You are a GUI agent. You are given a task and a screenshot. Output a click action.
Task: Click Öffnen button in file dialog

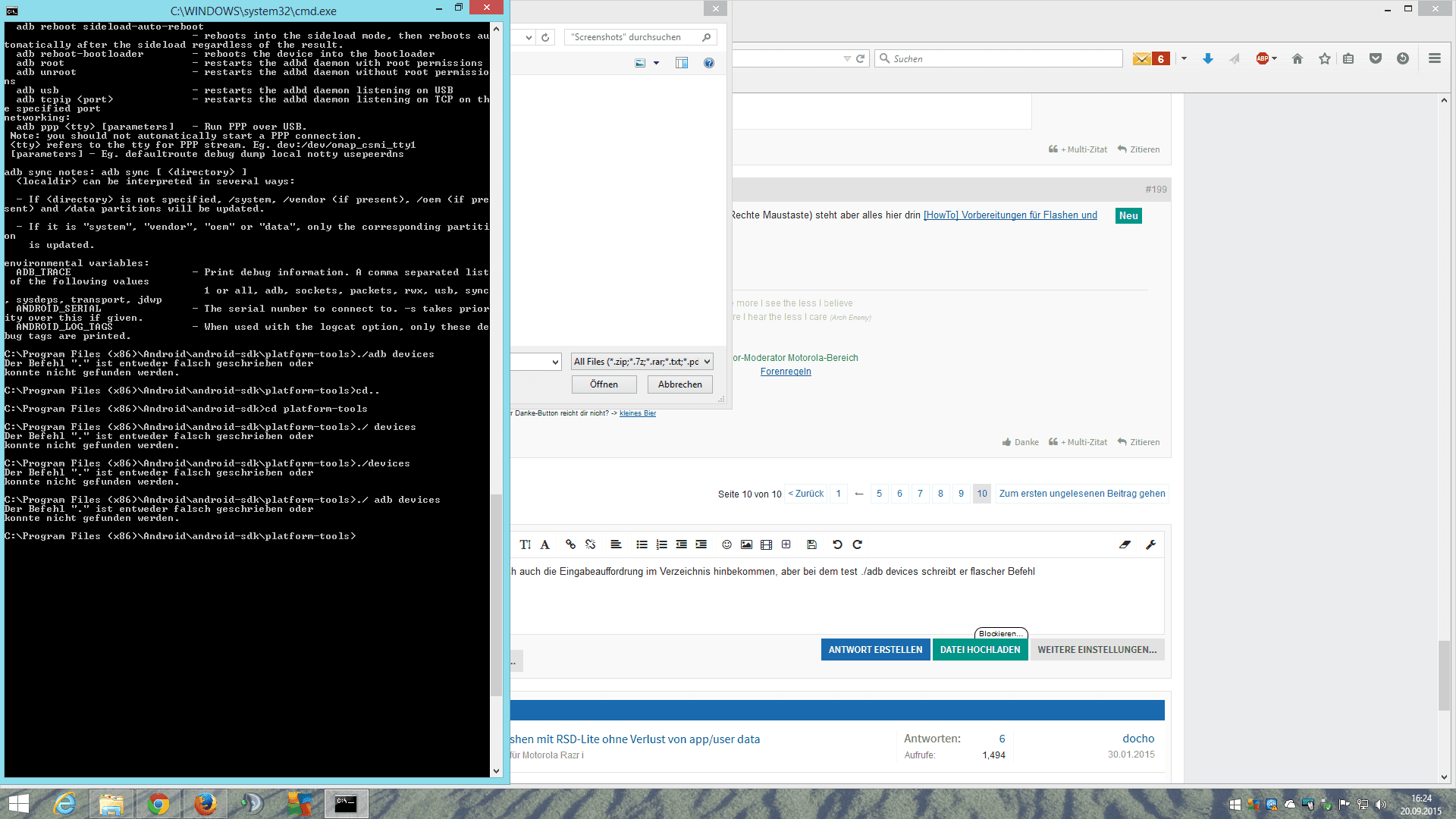604,384
